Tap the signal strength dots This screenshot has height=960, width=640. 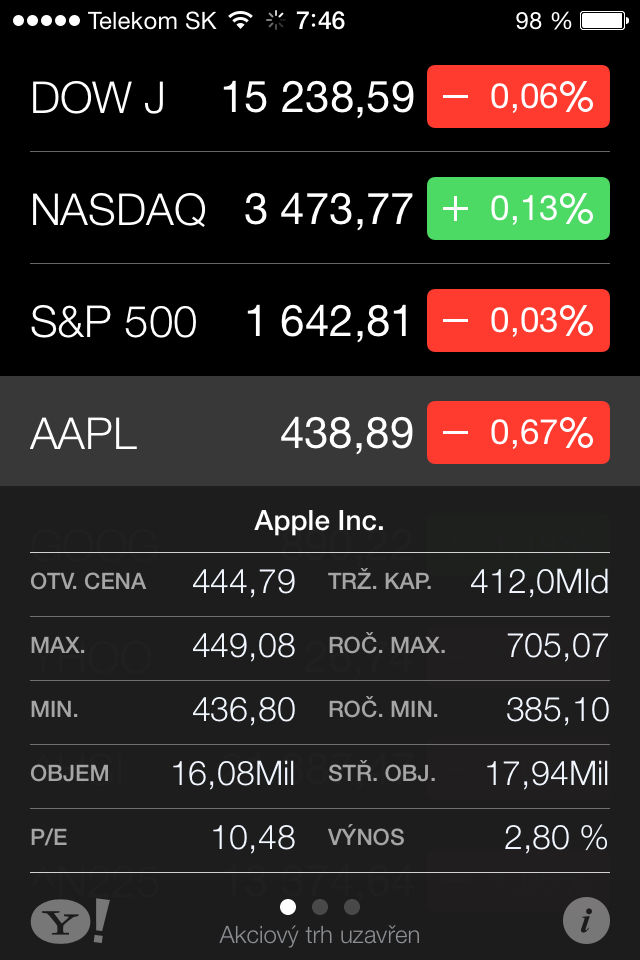[45, 21]
